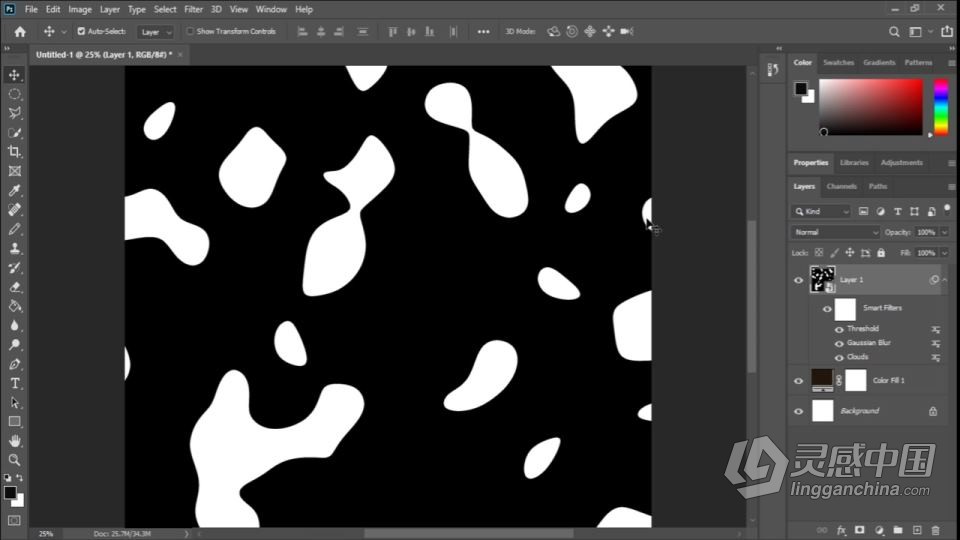Open the Color panel options menu
Screen dimensions: 960x540
(951, 63)
